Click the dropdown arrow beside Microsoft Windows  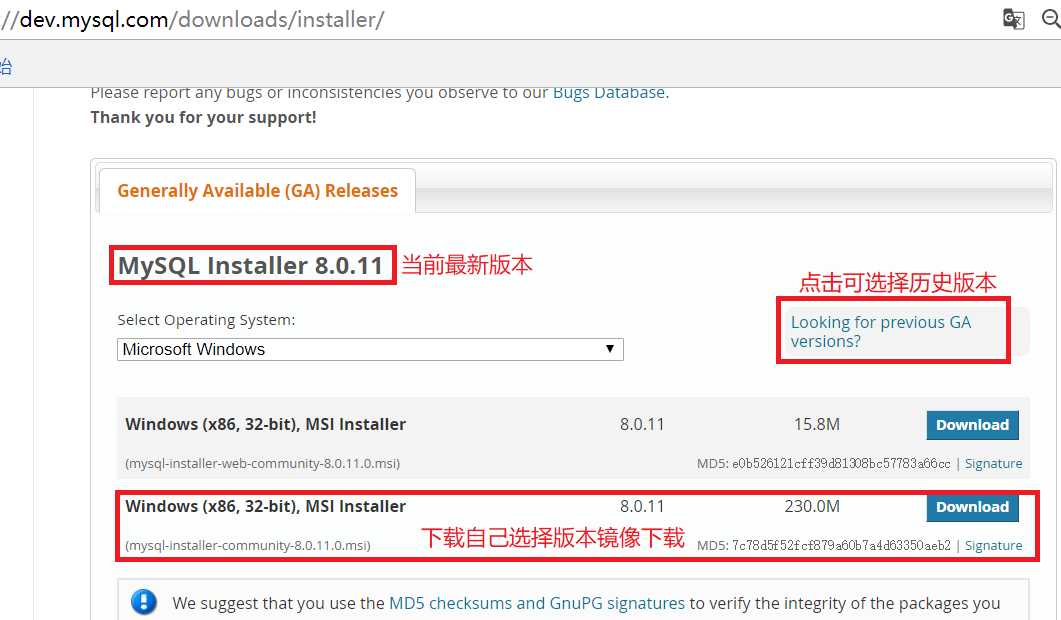610,349
